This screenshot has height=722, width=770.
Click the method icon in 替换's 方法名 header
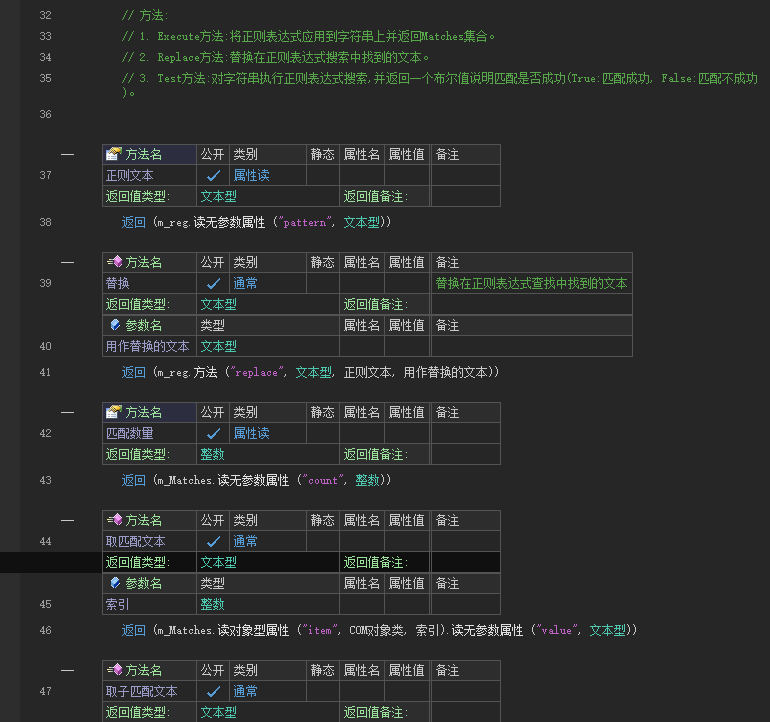(x=114, y=263)
